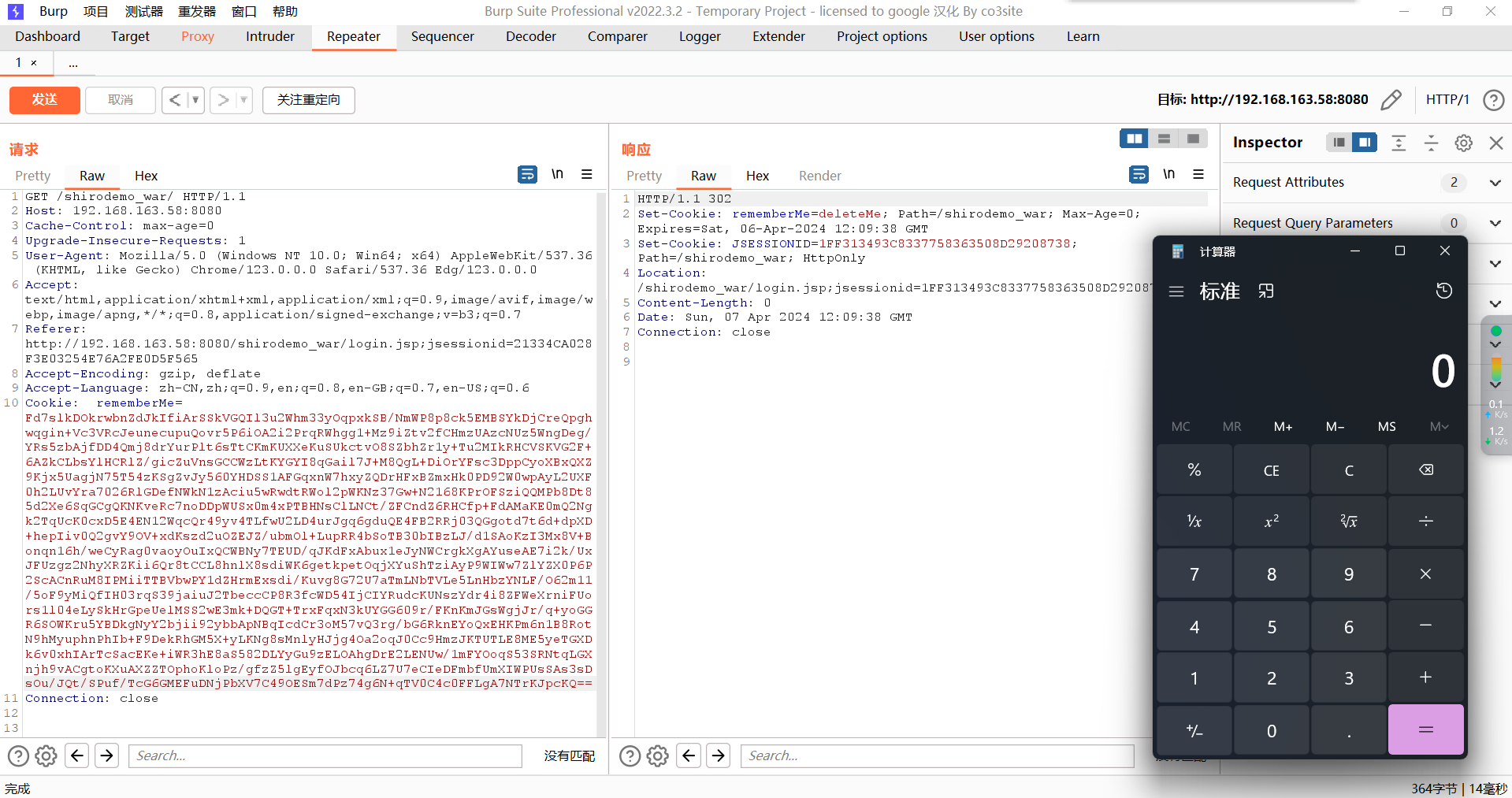
Task: Open Inspector settings gear
Action: click(1464, 143)
